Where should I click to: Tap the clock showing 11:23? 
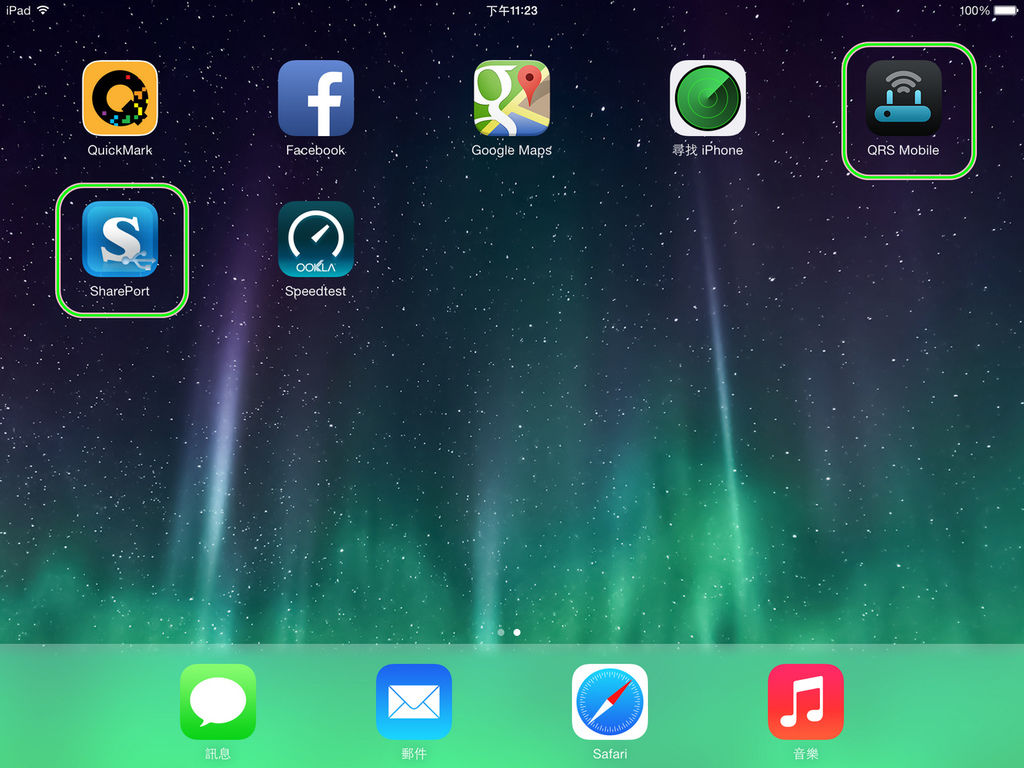[x=512, y=10]
